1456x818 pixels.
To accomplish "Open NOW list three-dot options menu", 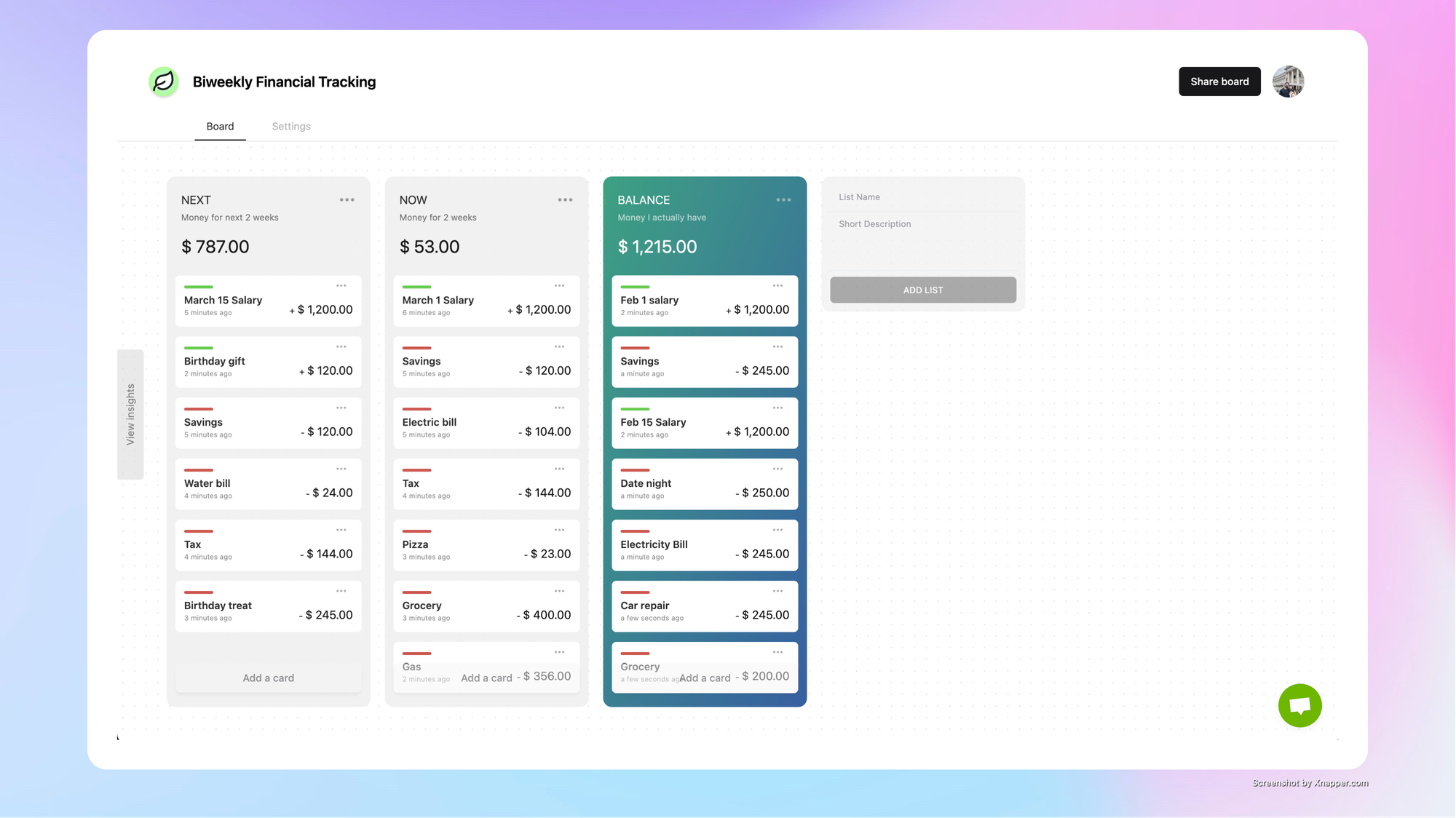I will 565,200.
